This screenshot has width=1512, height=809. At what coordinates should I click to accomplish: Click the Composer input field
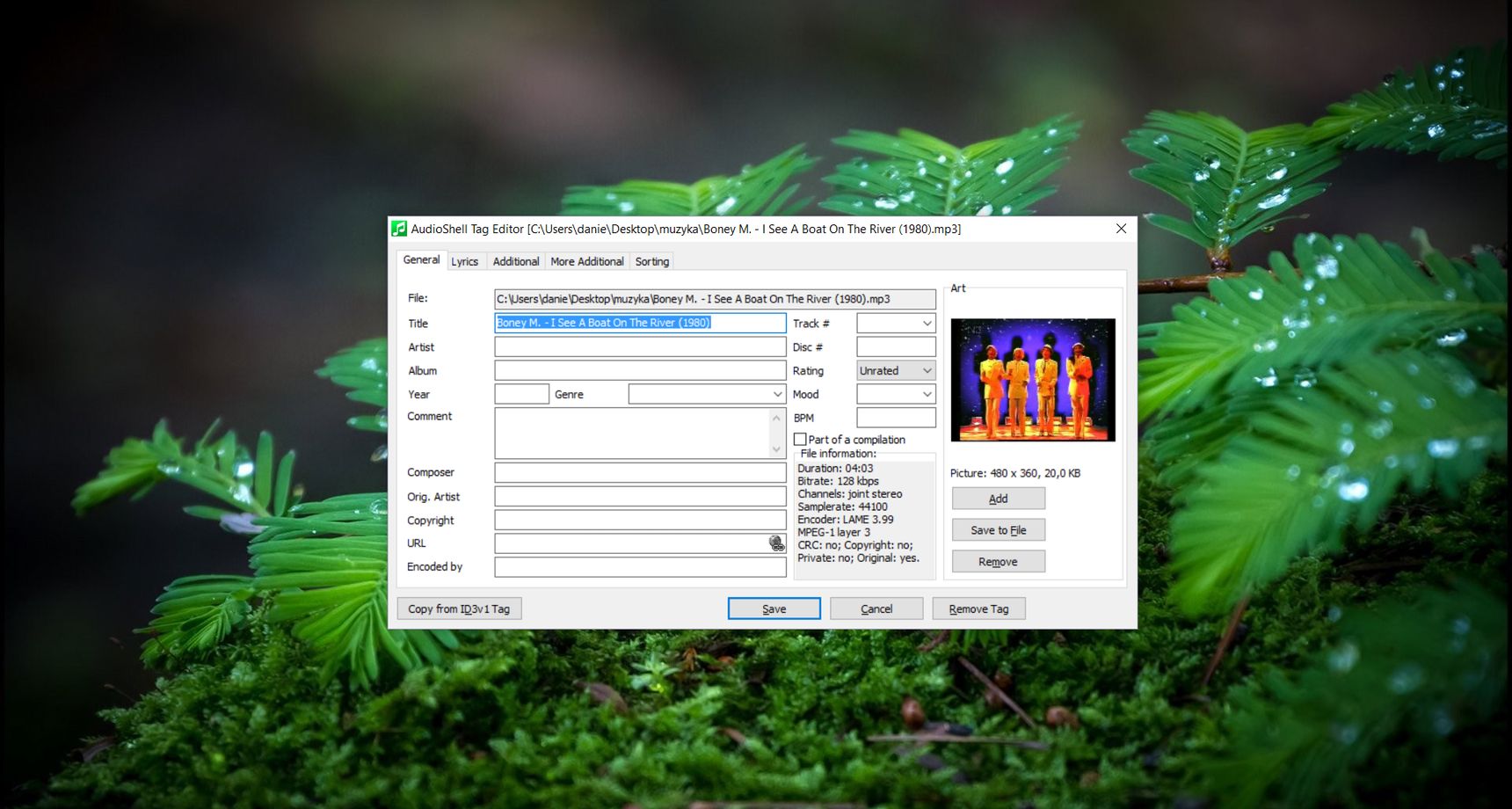[640, 473]
